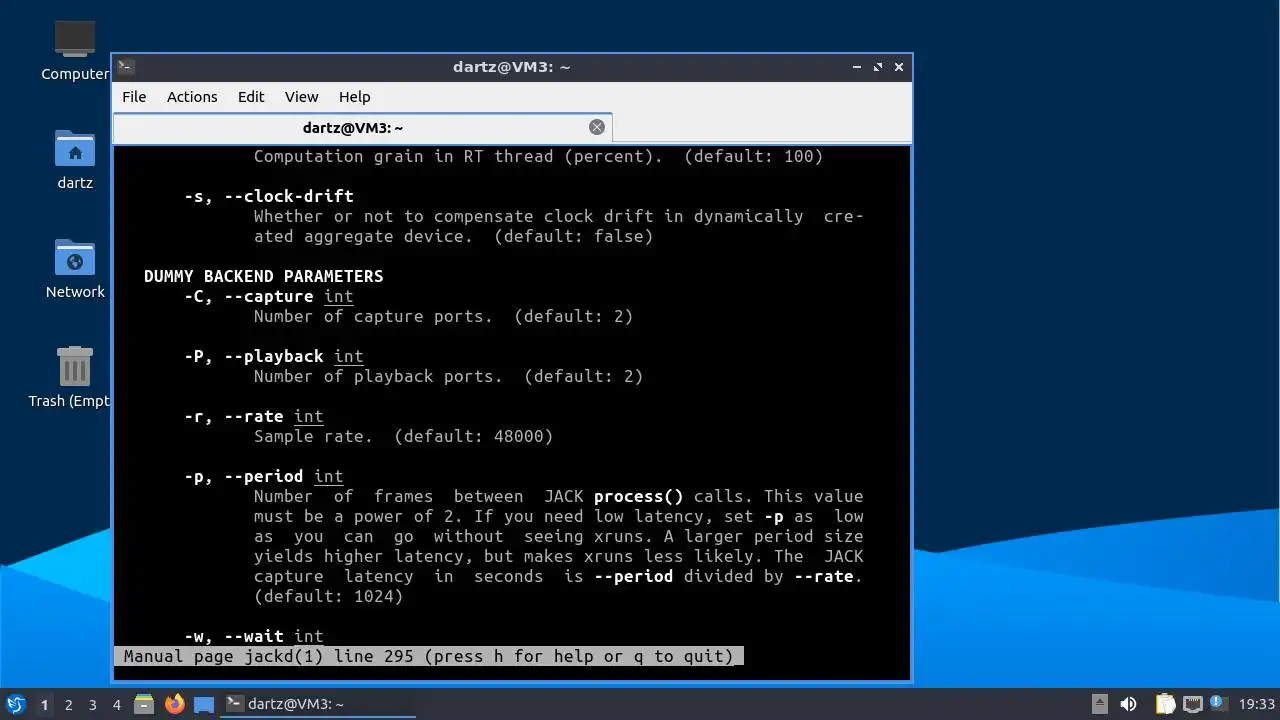
Task: Click the '(default: 1024)' text
Action: [x=329, y=596]
